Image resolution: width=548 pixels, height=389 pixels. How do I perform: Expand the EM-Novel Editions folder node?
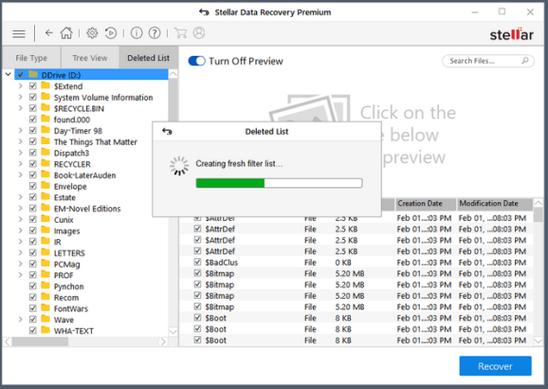[x=20, y=208]
